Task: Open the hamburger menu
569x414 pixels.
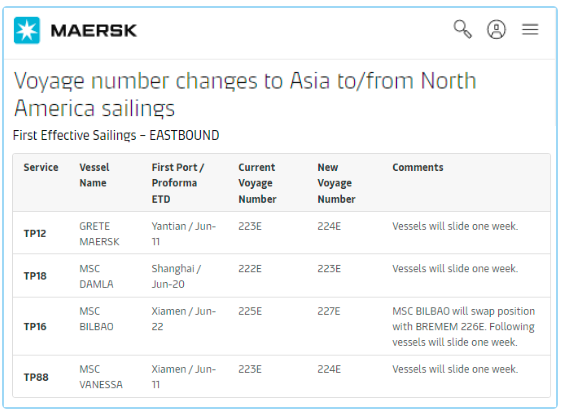Action: pyautogui.click(x=530, y=29)
